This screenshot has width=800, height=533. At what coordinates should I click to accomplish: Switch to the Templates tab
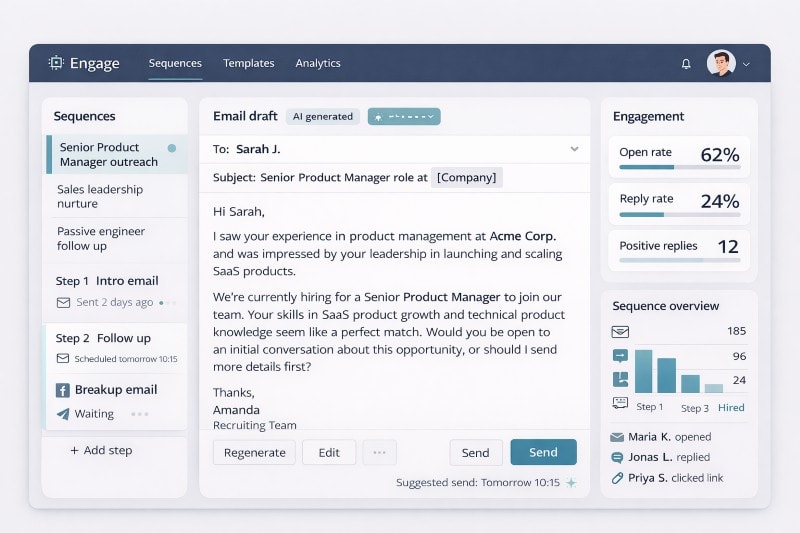tap(248, 63)
